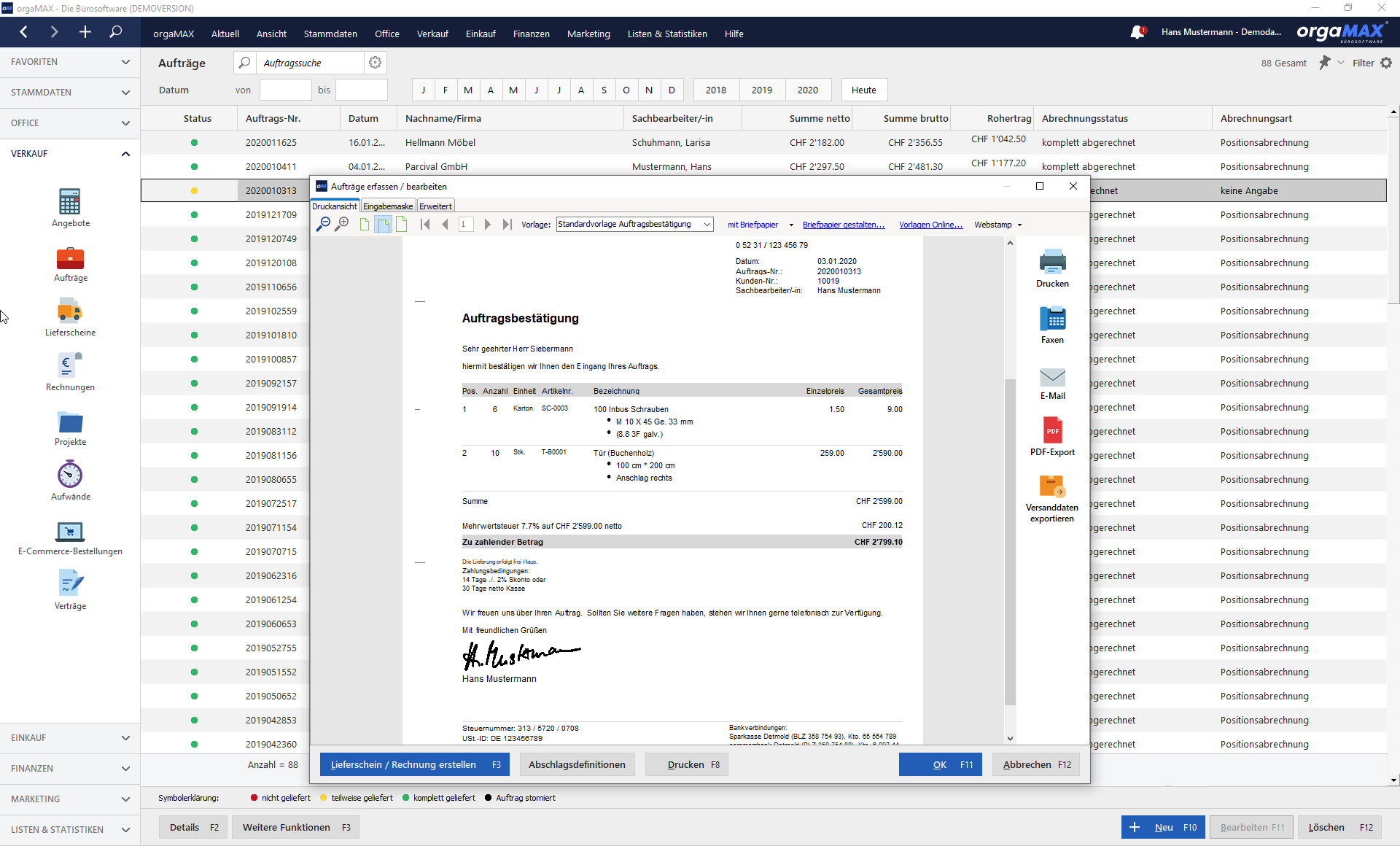
Task: Expand the OFFICE section
Action: click(x=70, y=123)
